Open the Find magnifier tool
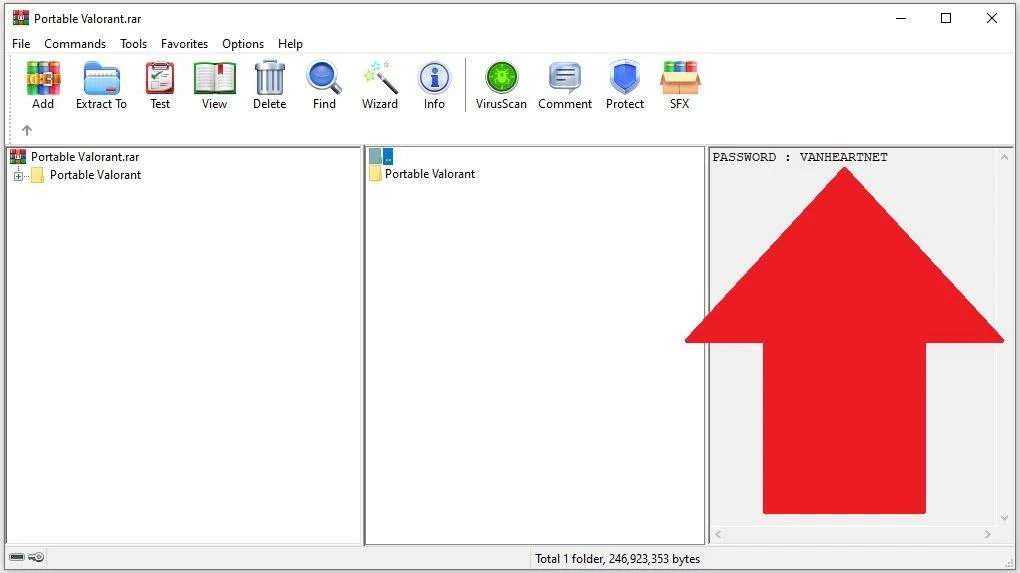Viewport: 1020px width, 573px height. (x=324, y=85)
